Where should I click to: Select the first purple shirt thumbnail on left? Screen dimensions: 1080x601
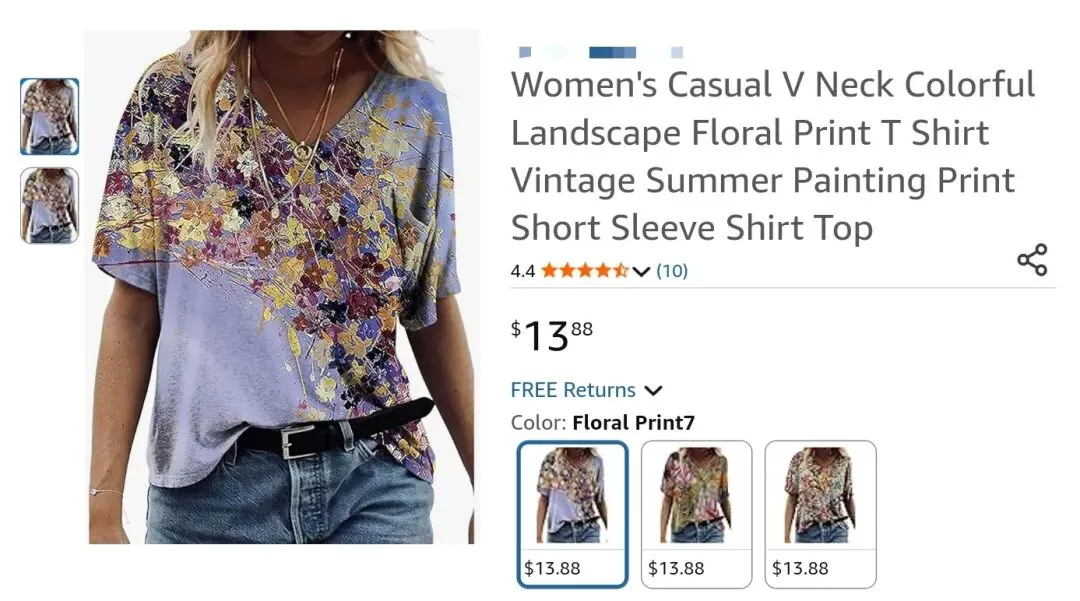pos(50,116)
